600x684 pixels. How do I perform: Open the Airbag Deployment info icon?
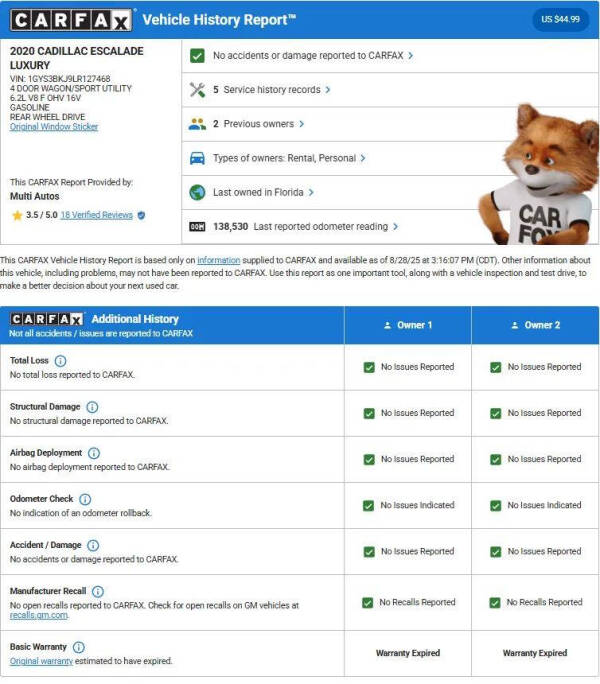(94, 453)
